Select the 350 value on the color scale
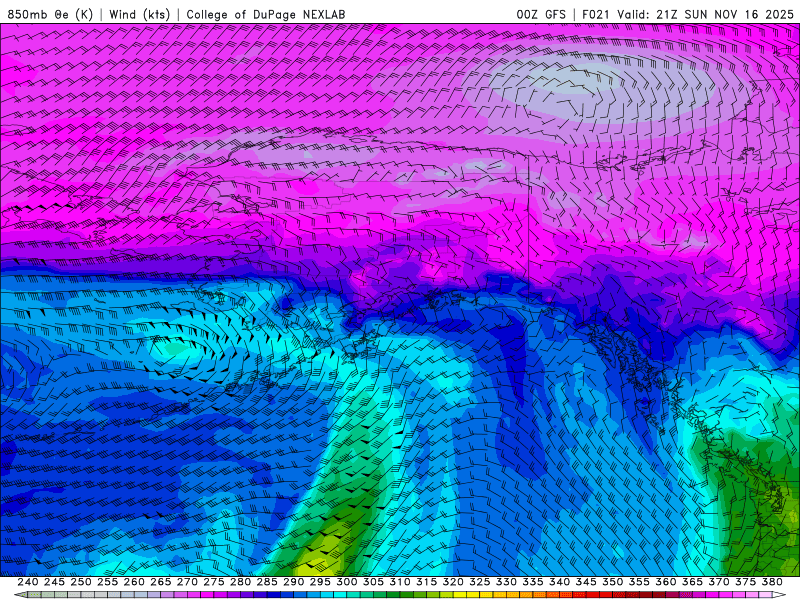 pos(612,582)
